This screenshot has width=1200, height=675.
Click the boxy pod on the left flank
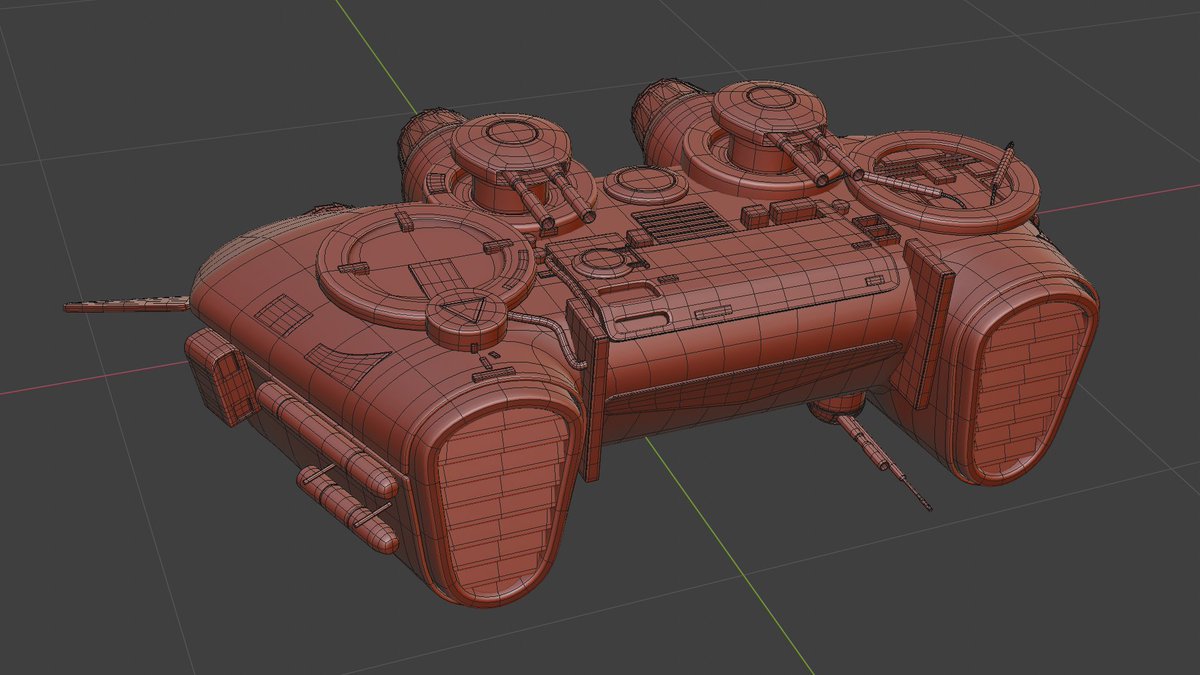(x=223, y=376)
